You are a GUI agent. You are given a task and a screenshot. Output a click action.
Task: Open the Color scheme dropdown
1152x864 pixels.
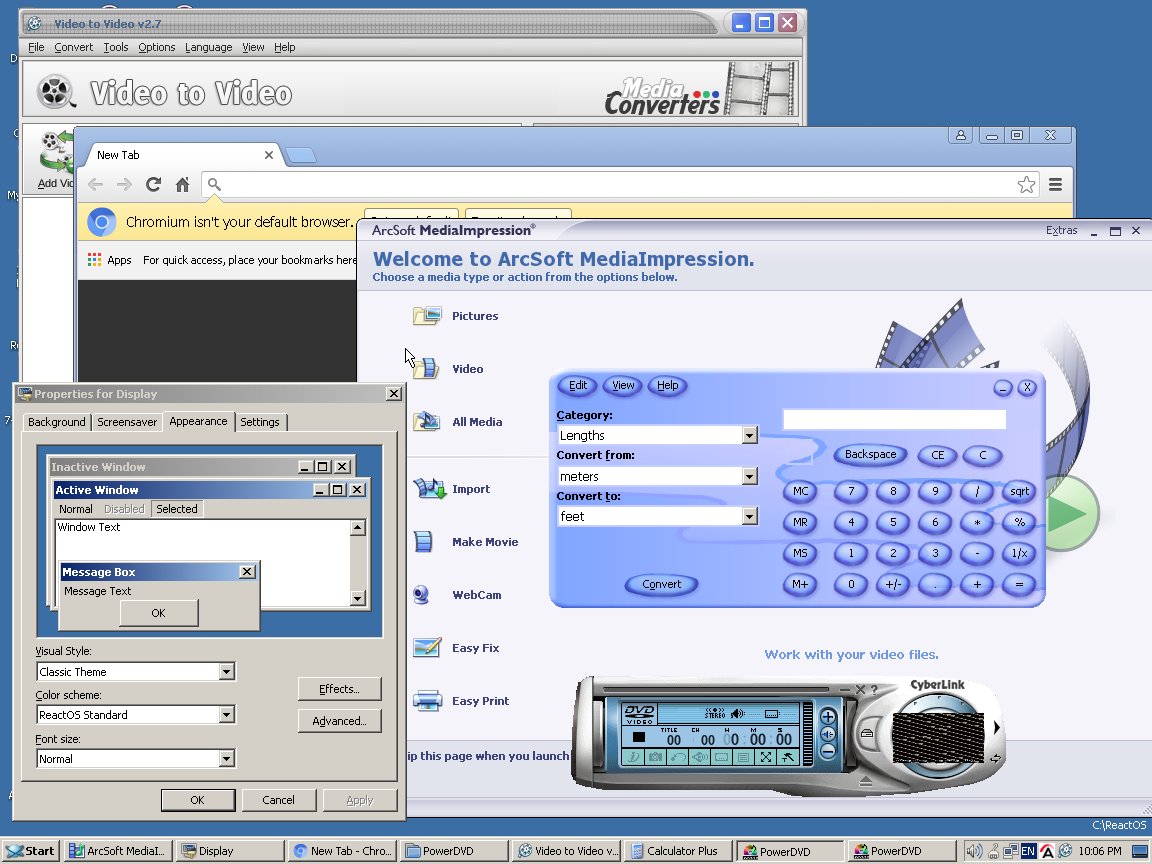click(226, 714)
